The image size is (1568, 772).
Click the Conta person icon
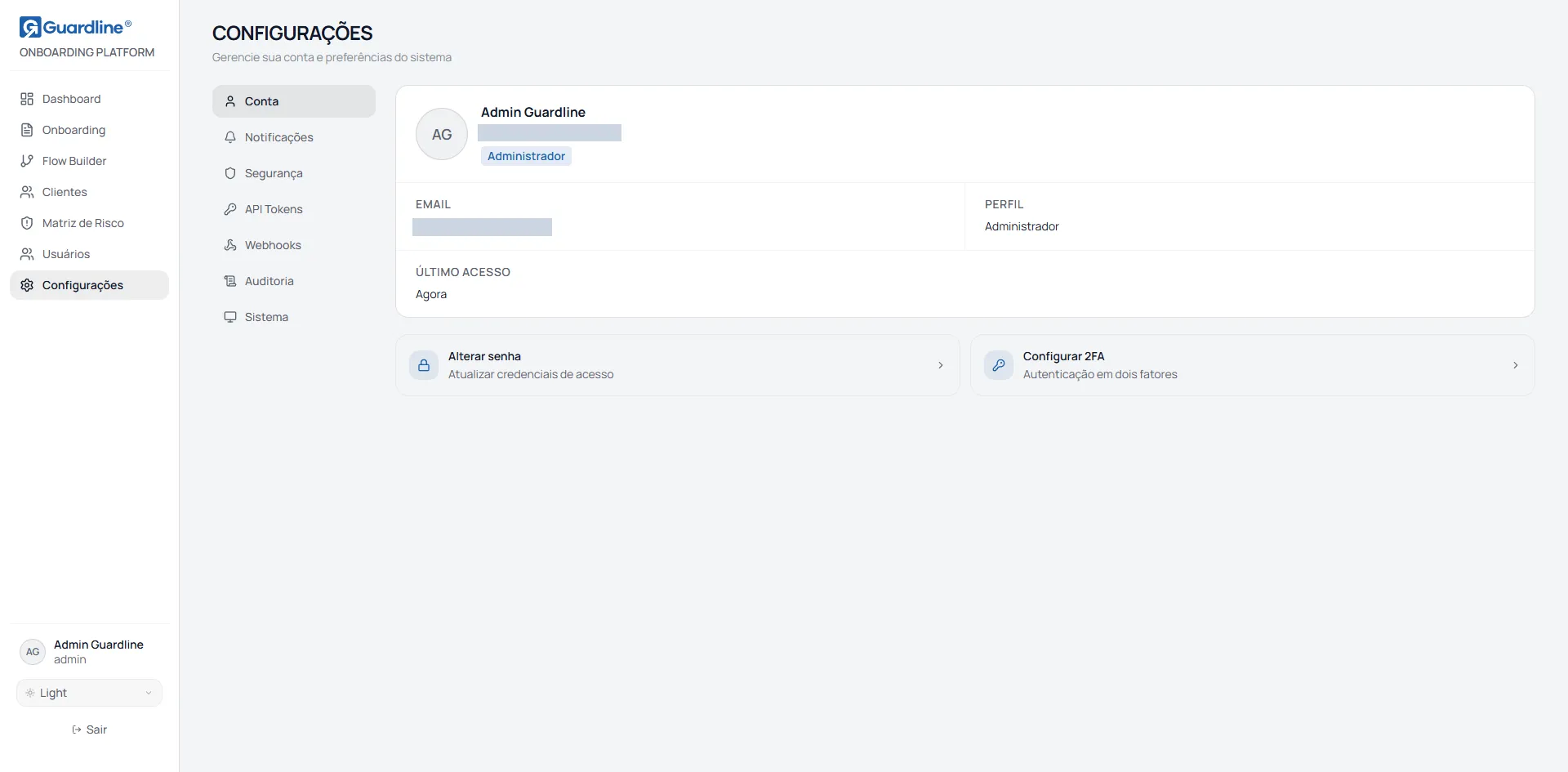230,101
